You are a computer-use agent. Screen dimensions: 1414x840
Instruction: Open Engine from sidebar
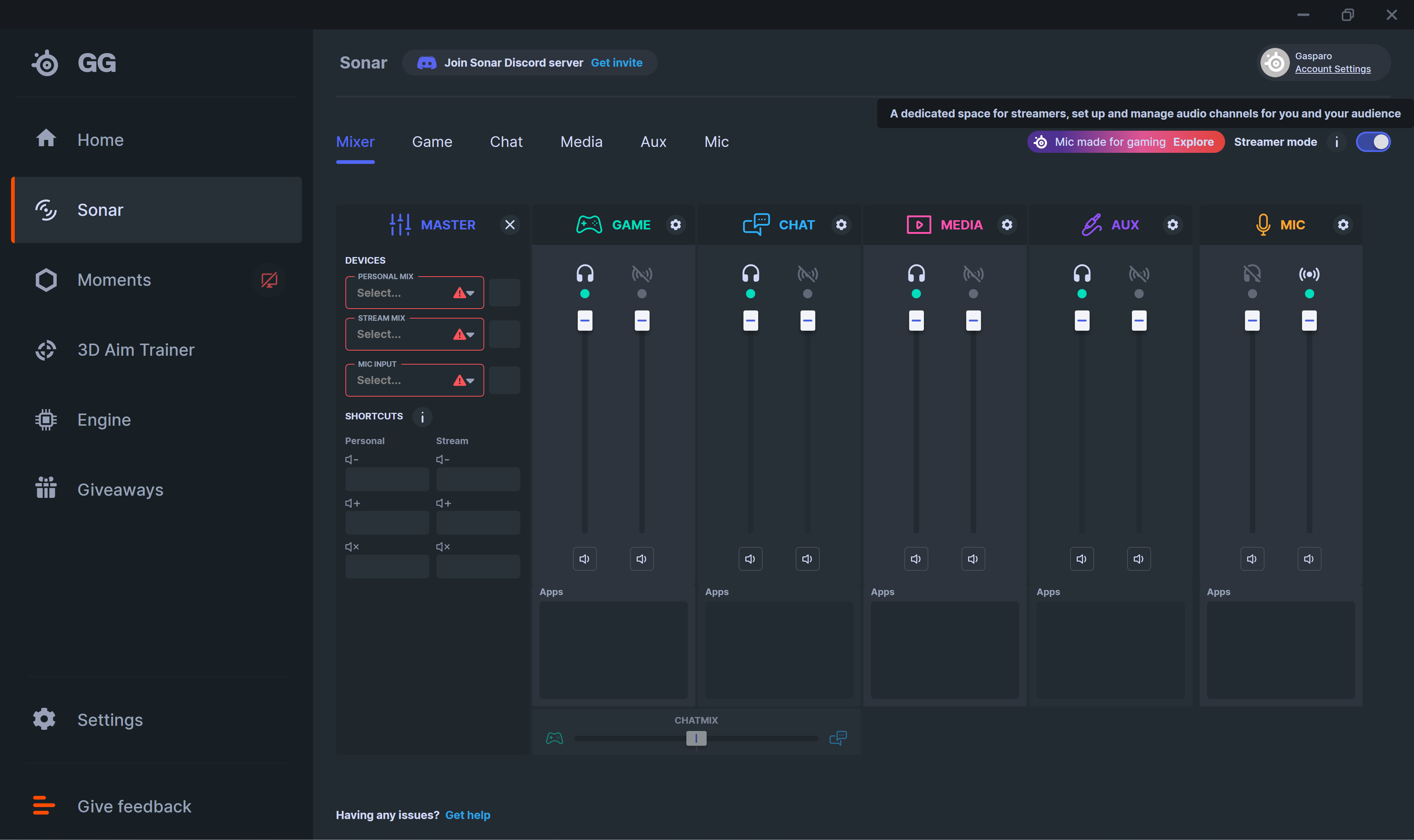(x=157, y=420)
